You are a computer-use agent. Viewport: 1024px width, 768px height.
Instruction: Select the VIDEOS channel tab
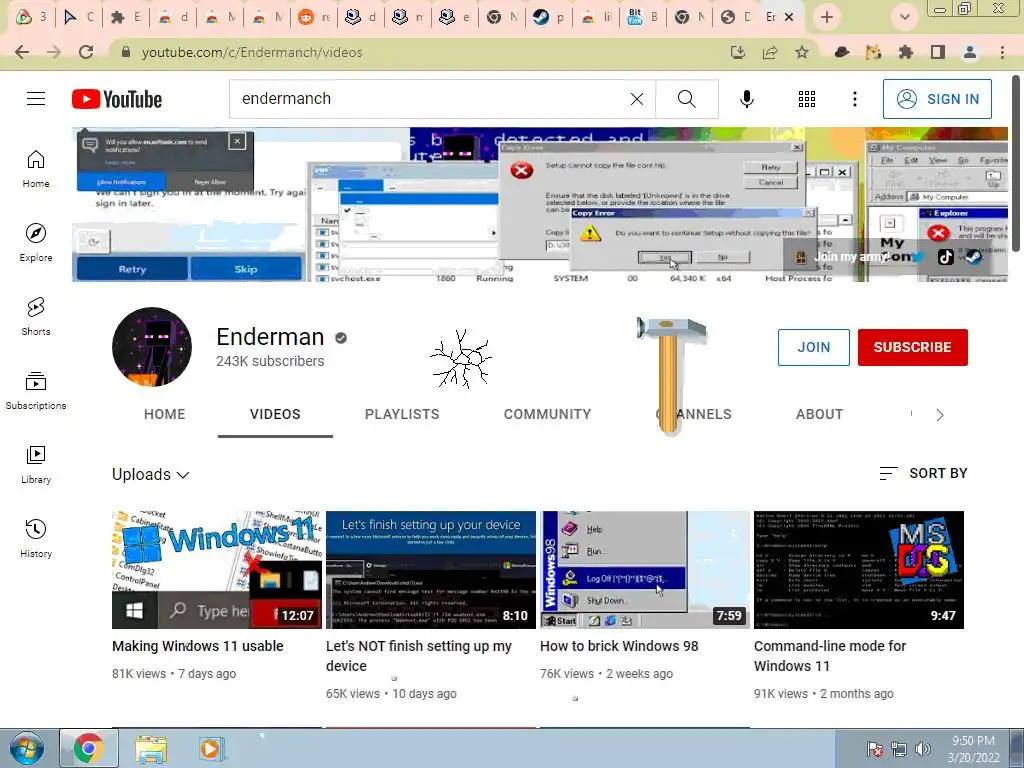(275, 414)
